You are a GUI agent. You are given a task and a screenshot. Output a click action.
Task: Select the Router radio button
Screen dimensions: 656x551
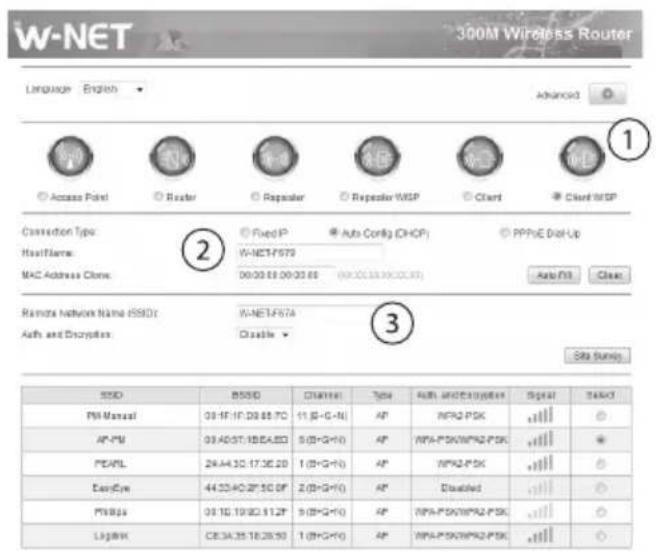coord(158,196)
